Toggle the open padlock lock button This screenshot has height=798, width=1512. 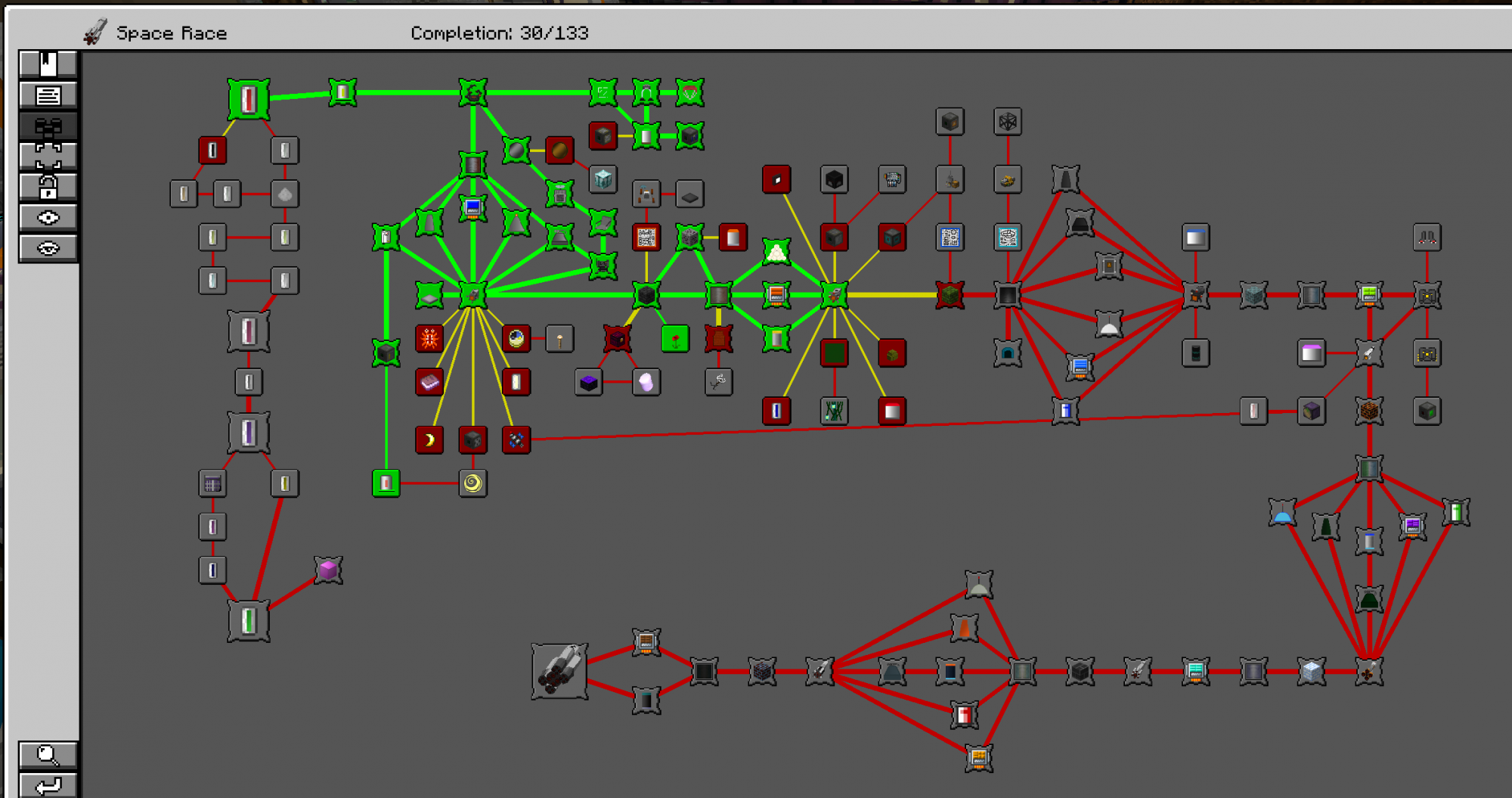pos(48,187)
